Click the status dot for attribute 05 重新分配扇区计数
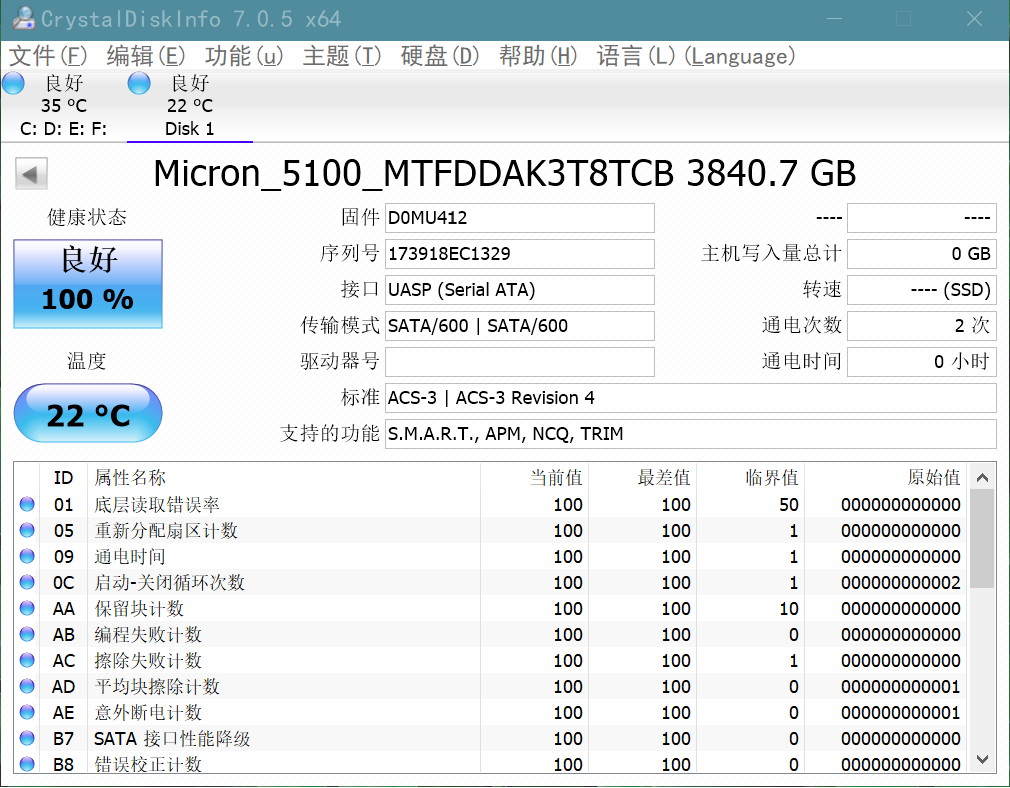The image size is (1010, 788). click(27, 530)
